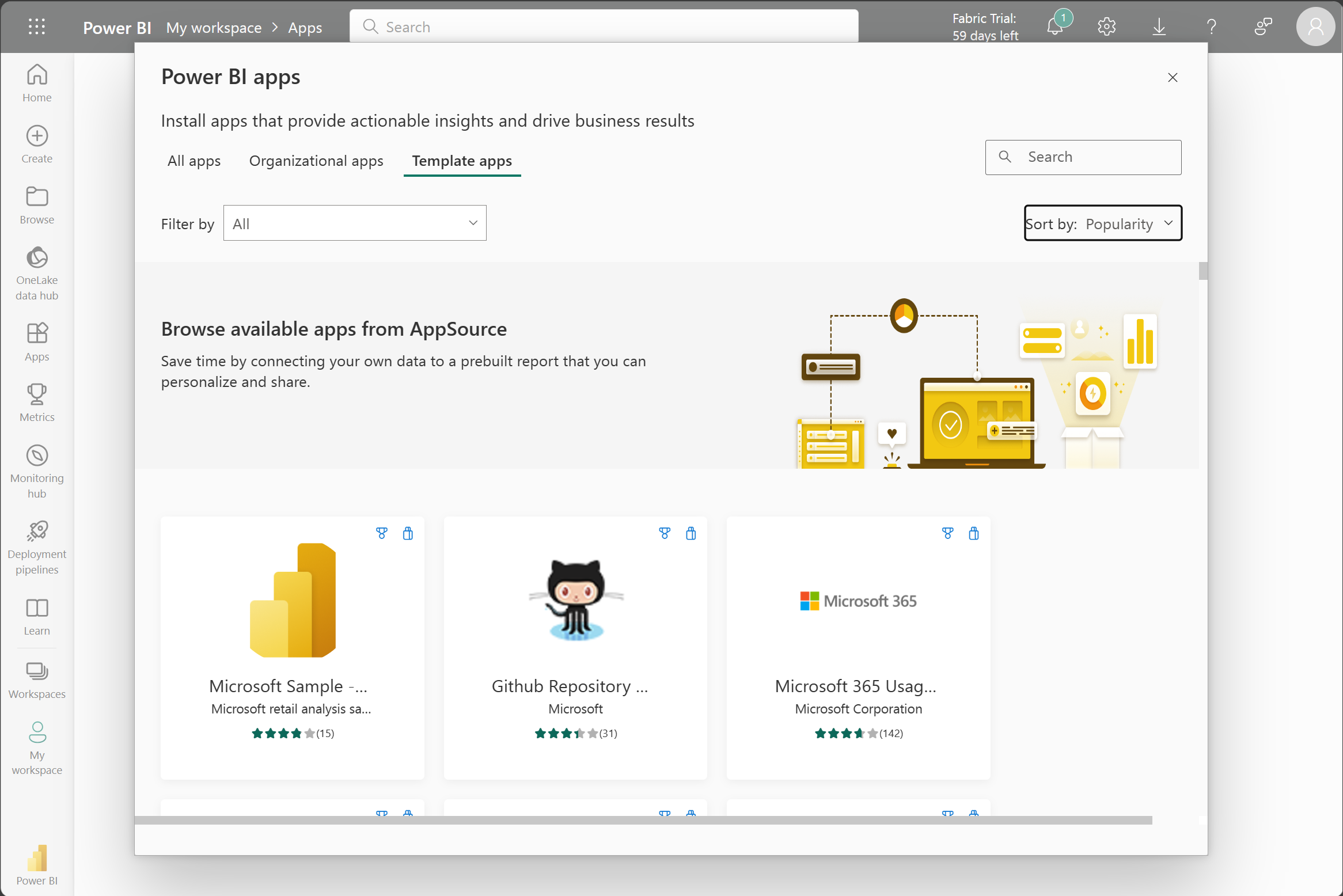Toggle favorite on Microsoft 365 Usage app
The width and height of the screenshot is (1343, 896).
click(947, 533)
